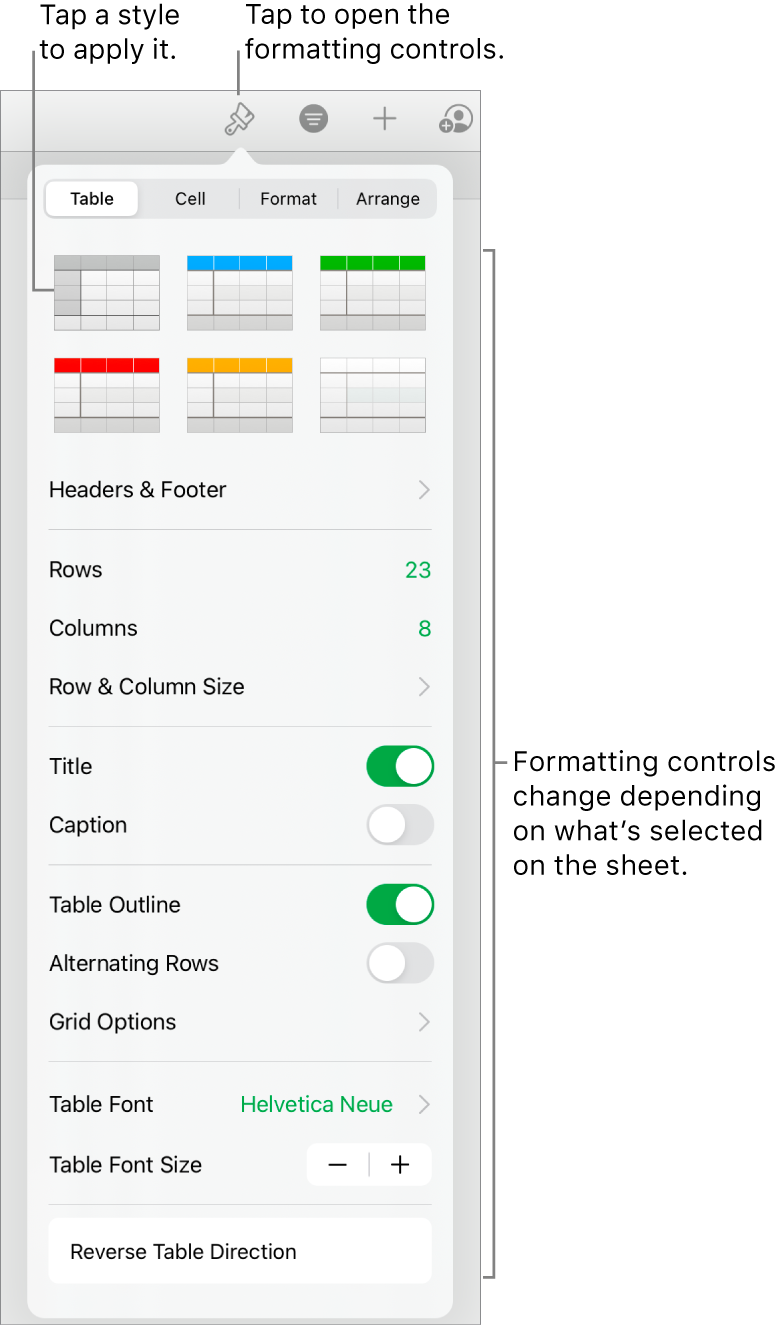Select the orange header table style

(240, 394)
